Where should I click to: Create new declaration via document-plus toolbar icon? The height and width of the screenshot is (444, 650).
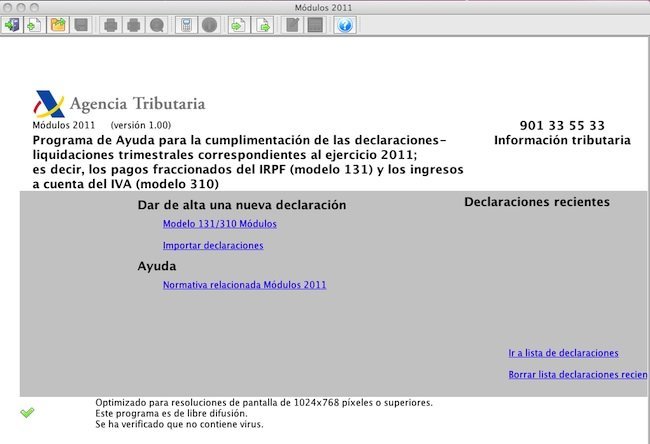click(x=35, y=26)
